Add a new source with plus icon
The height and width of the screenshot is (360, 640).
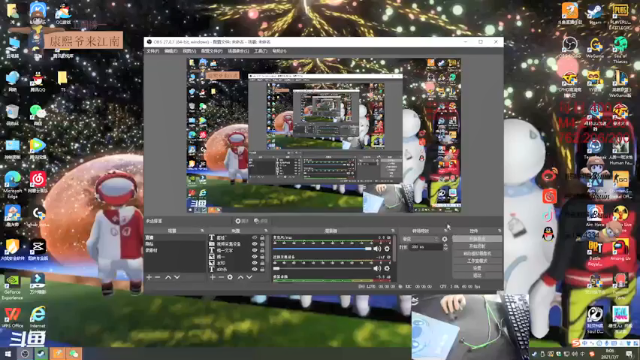(212, 278)
